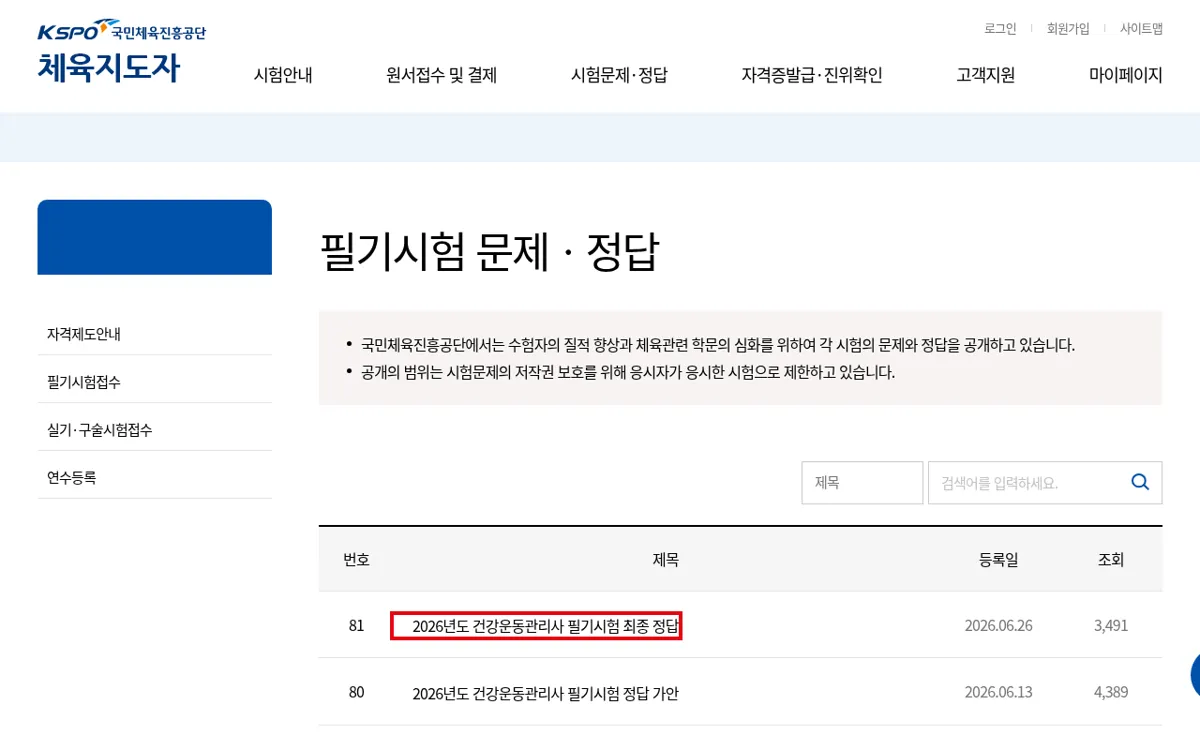Open post 2026년도 건강운동관리사 필기시험 정답 가안
Image resolution: width=1200 pixels, height=750 pixels.
pyautogui.click(x=545, y=693)
